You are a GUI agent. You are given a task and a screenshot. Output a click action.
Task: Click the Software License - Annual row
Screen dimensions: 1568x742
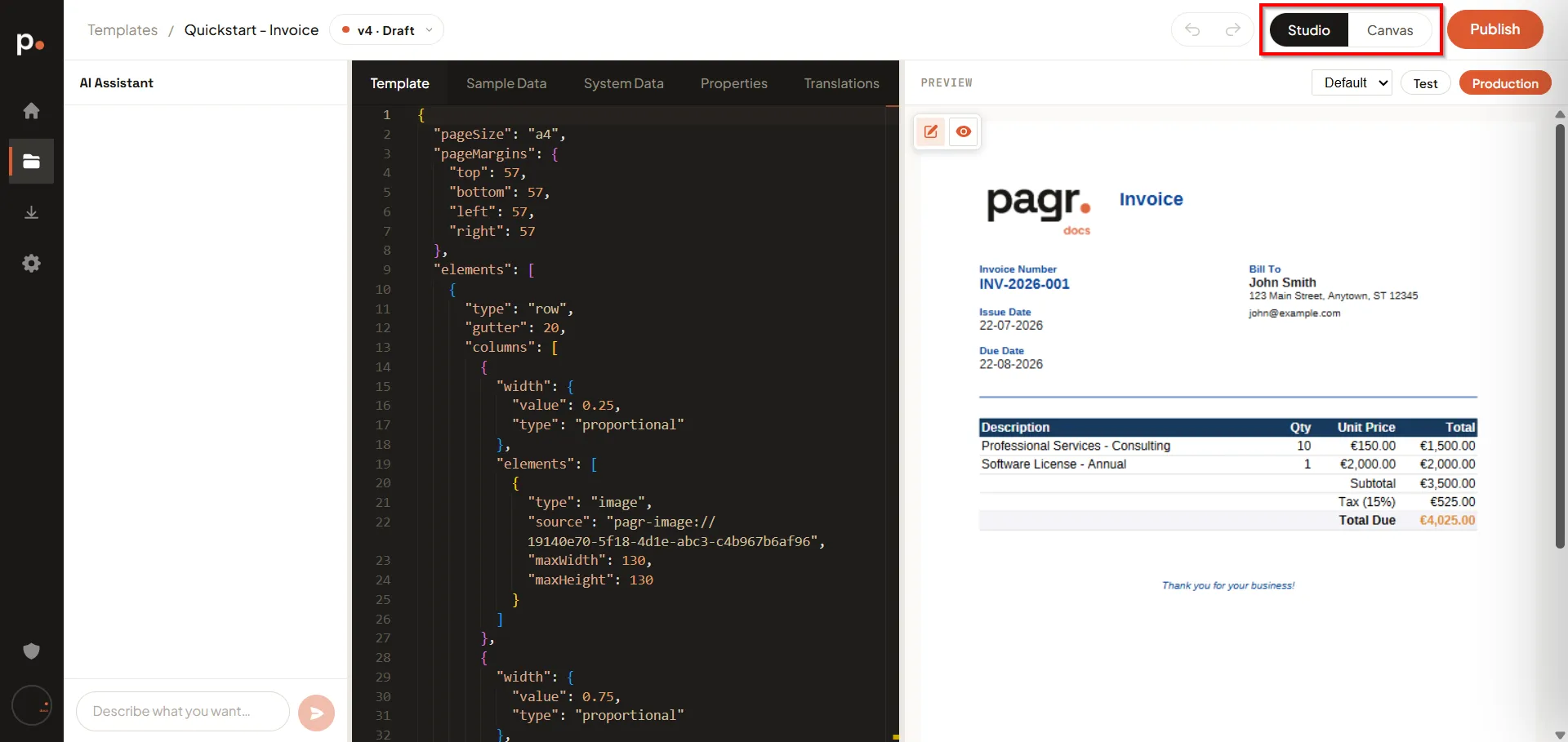click(1228, 464)
